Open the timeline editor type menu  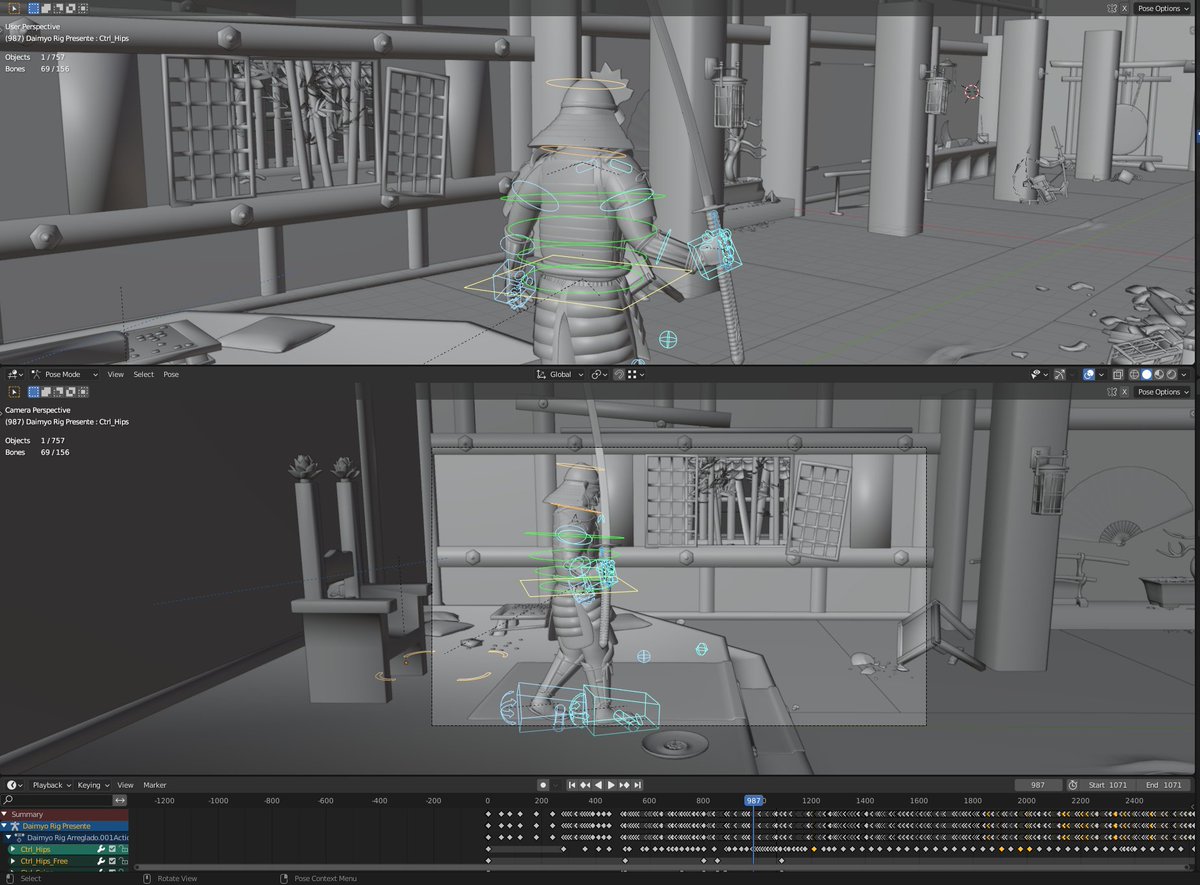[15, 785]
